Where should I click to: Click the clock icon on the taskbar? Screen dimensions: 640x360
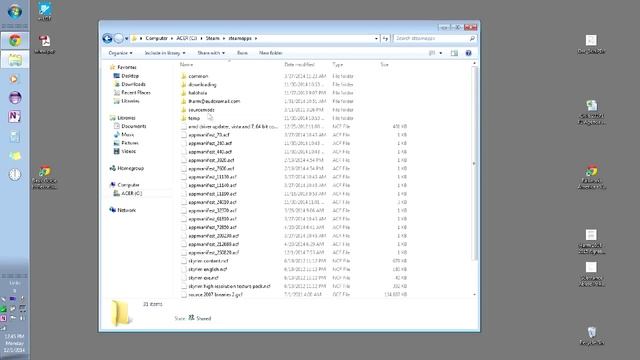pos(15,175)
